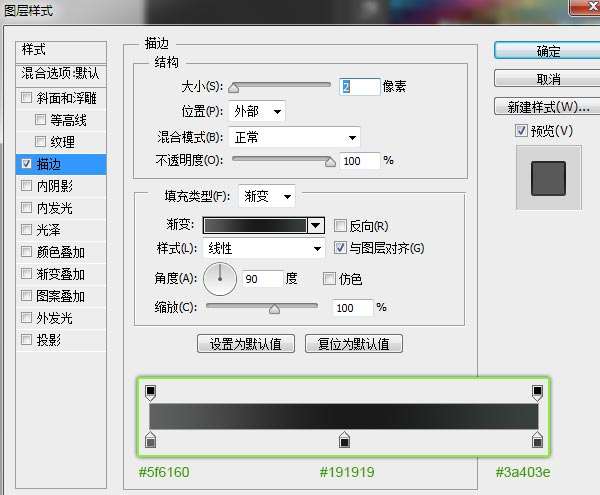Click the 大小 pixel input field

click(x=359, y=87)
